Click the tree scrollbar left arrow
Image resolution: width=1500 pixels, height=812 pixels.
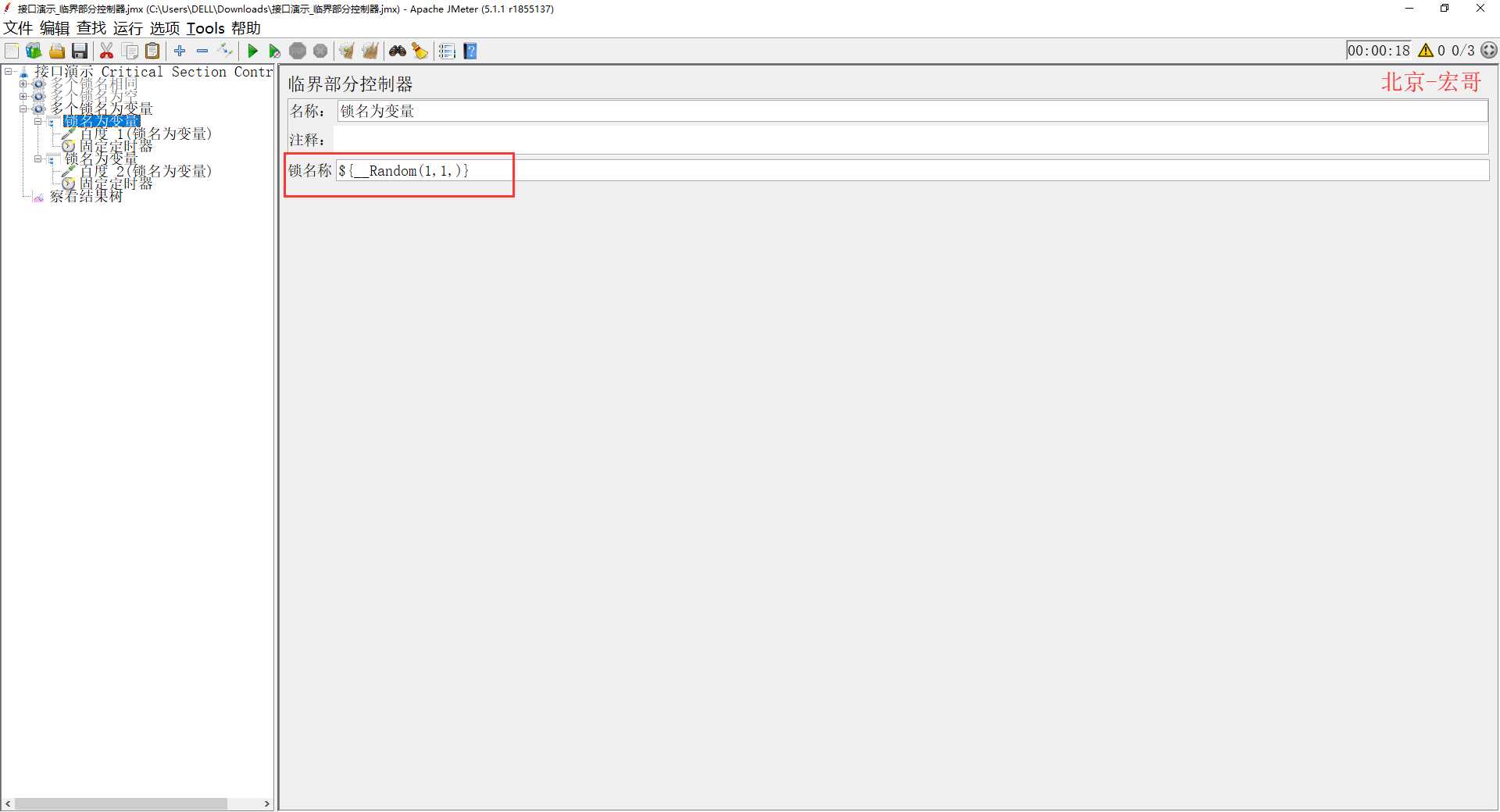point(8,803)
